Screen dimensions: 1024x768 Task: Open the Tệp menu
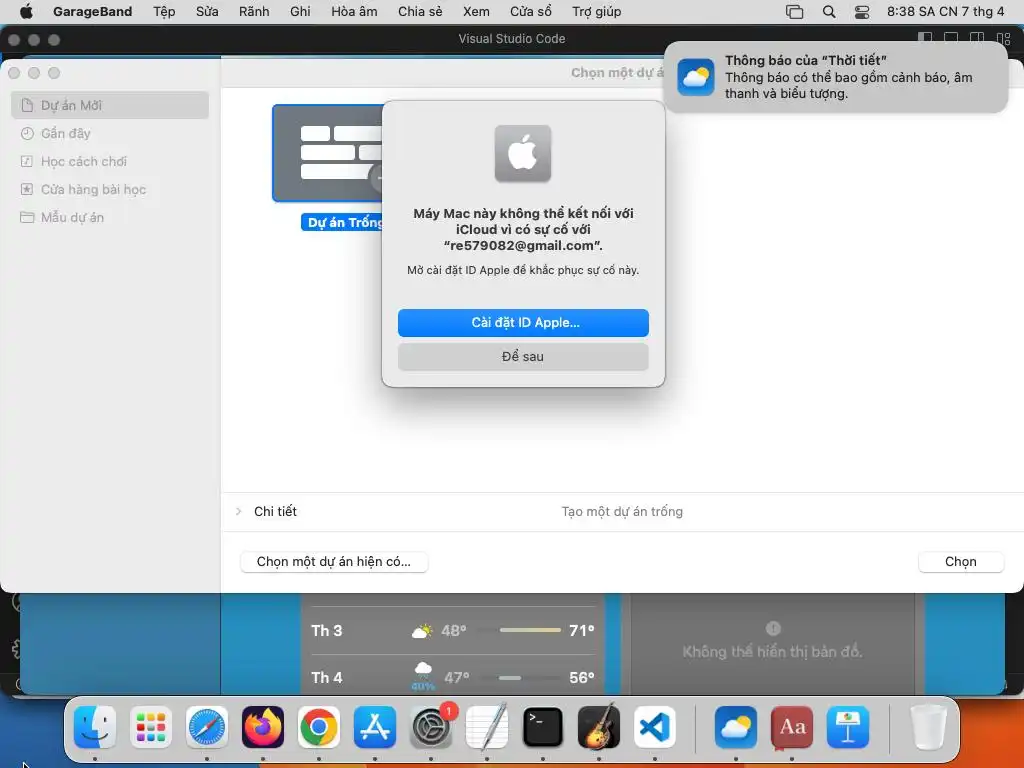pos(164,11)
